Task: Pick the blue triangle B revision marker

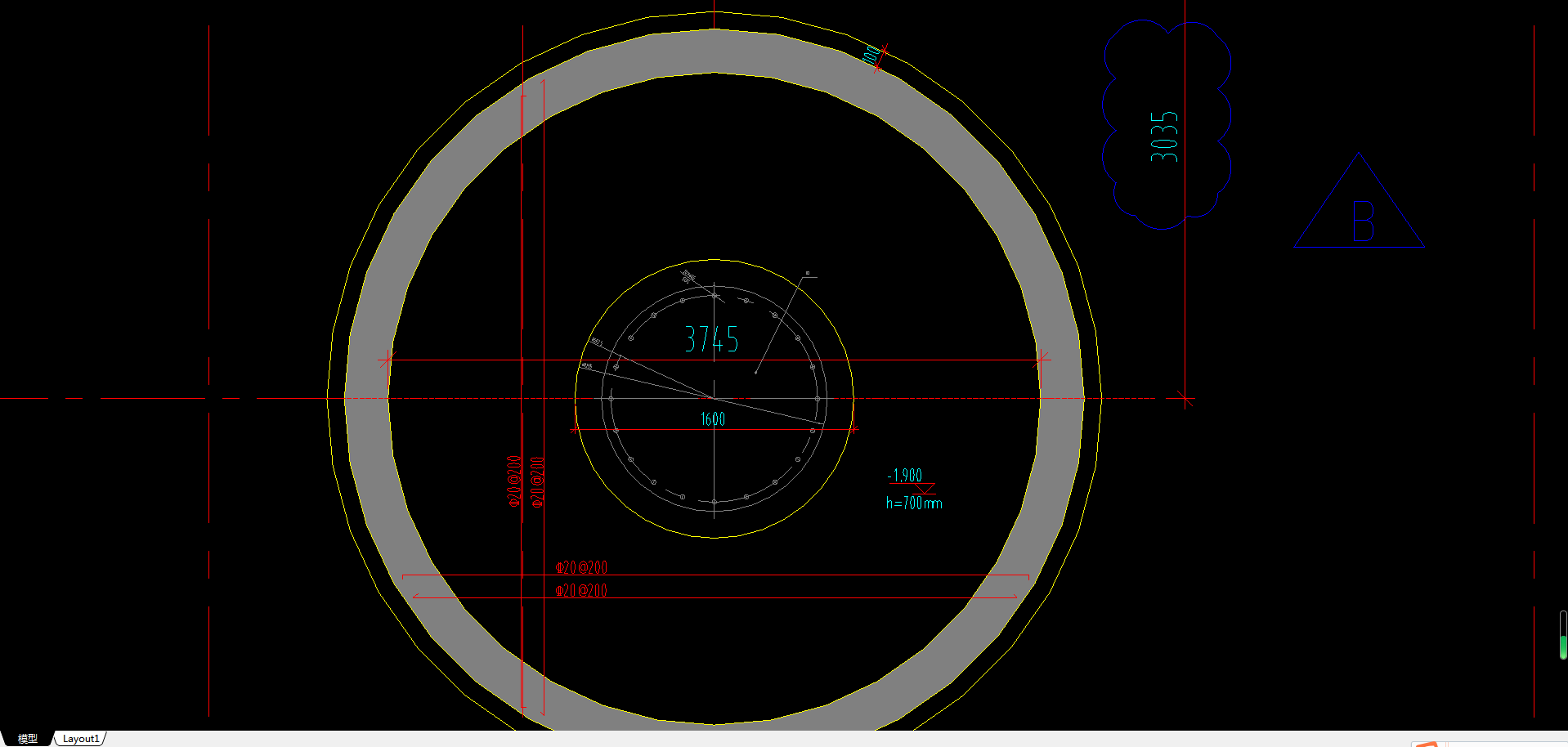Action: pyautogui.click(x=1359, y=201)
